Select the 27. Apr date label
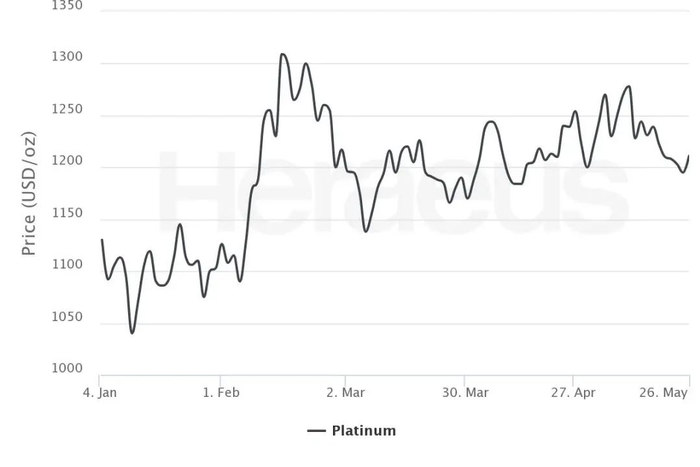700x467 pixels. coord(573,393)
